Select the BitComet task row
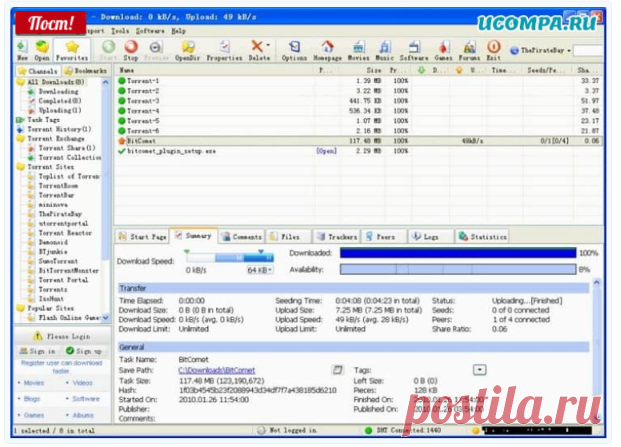 coord(358,141)
